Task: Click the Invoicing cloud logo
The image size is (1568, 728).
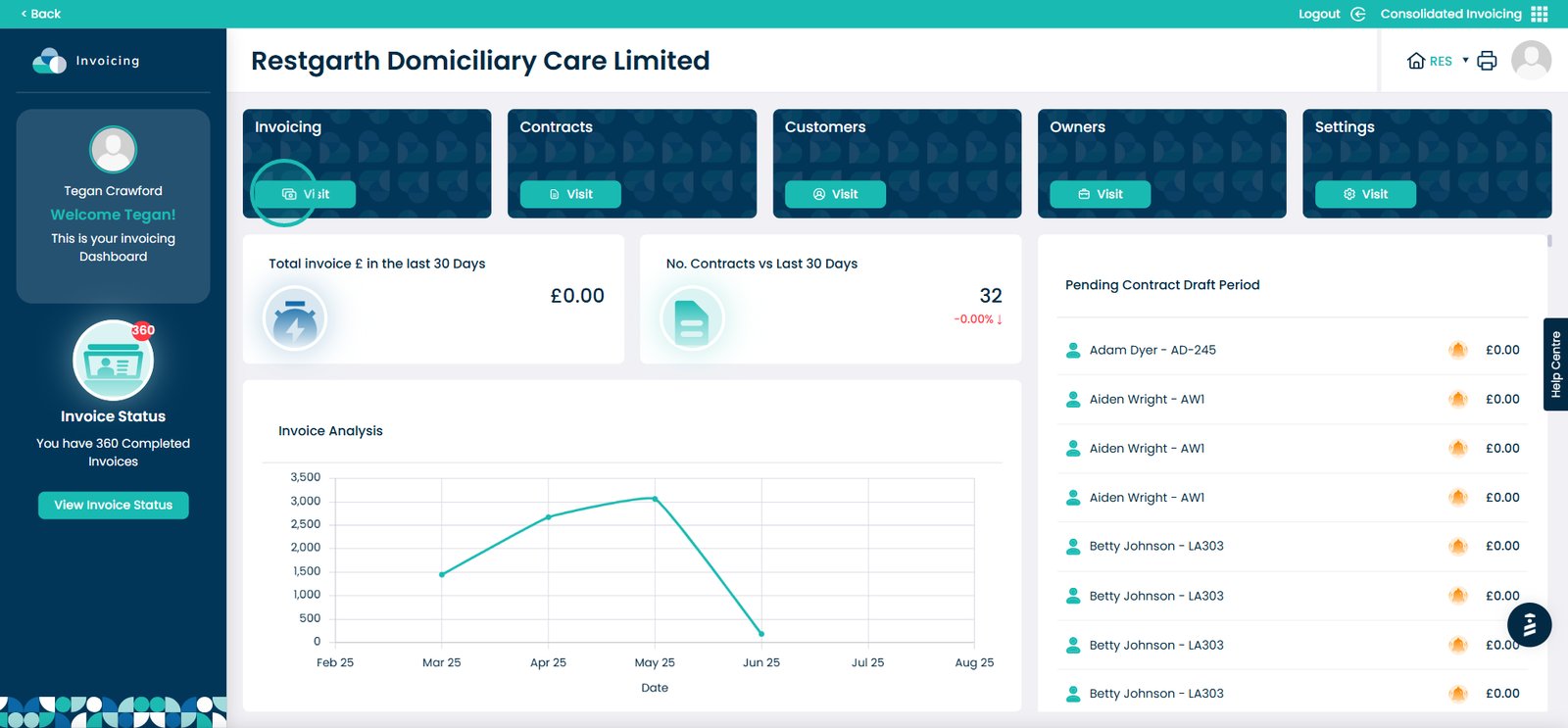Action: pos(49,61)
